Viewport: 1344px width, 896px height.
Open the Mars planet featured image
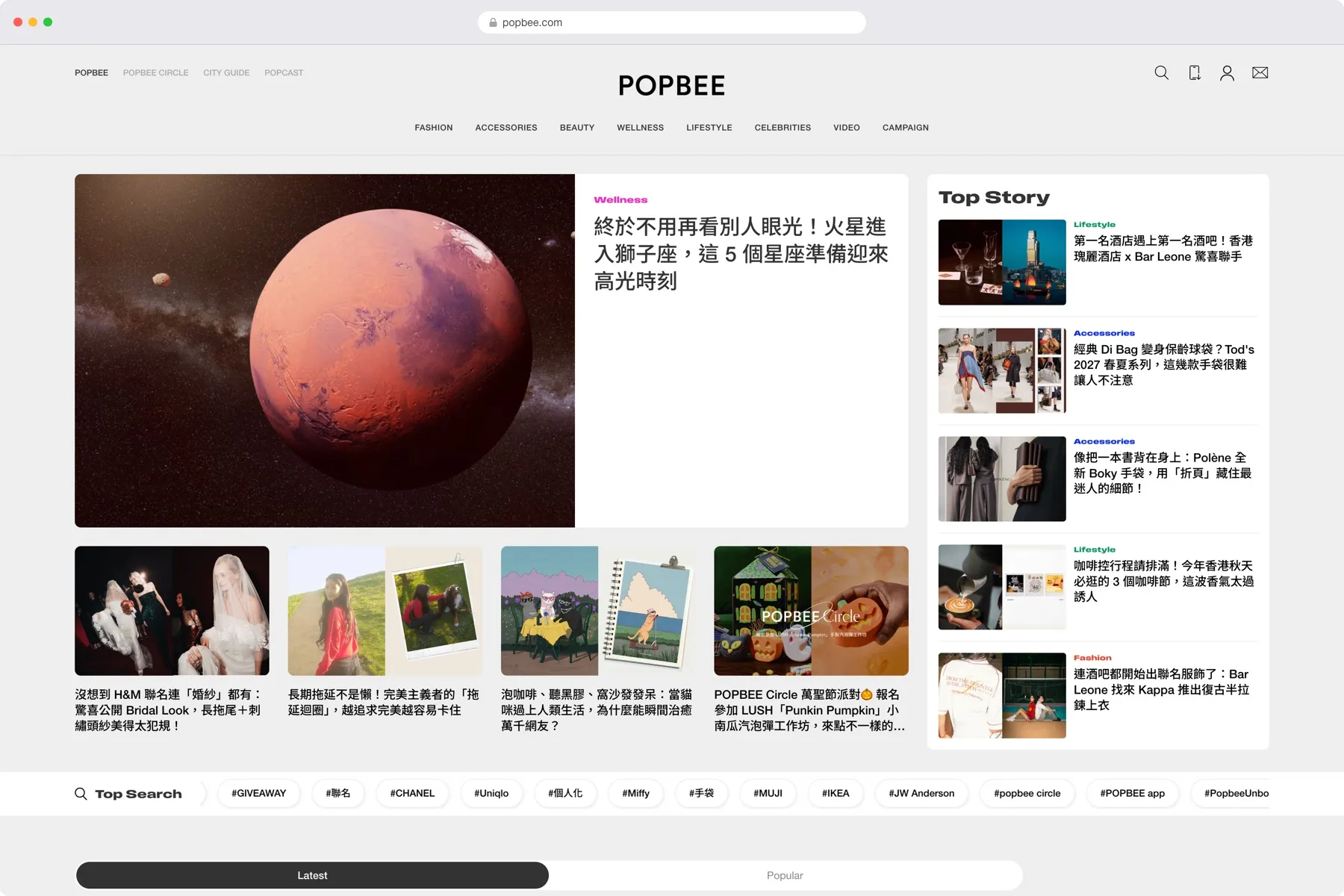point(325,351)
